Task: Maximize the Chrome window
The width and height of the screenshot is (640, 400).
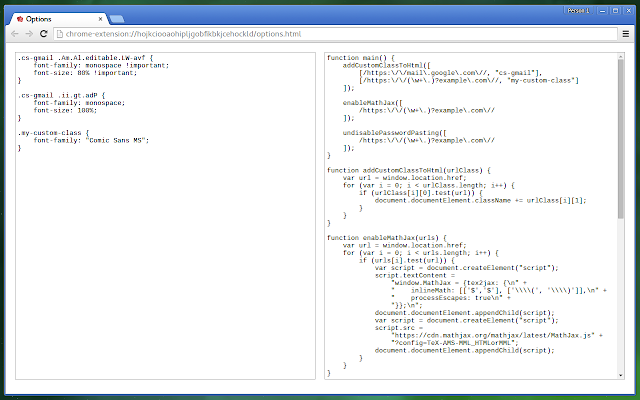Action: [616, 11]
